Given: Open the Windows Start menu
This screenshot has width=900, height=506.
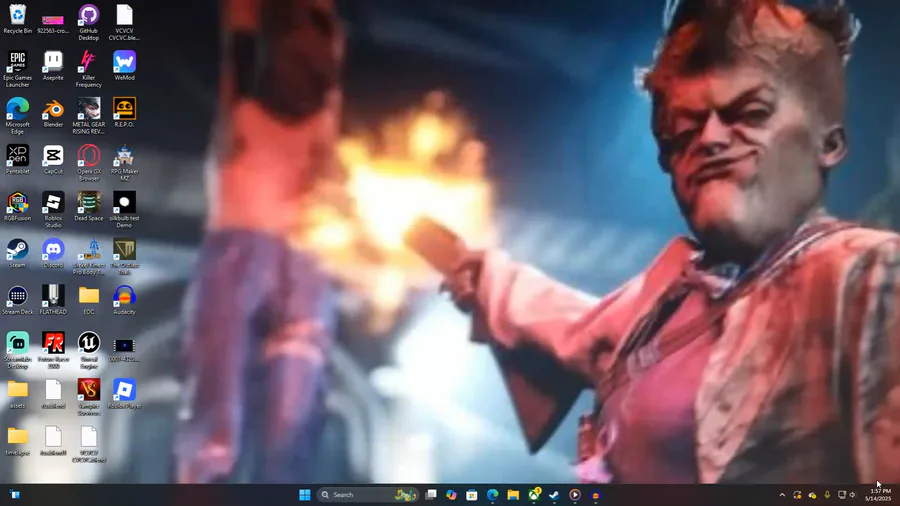Looking at the screenshot, I should [x=305, y=495].
